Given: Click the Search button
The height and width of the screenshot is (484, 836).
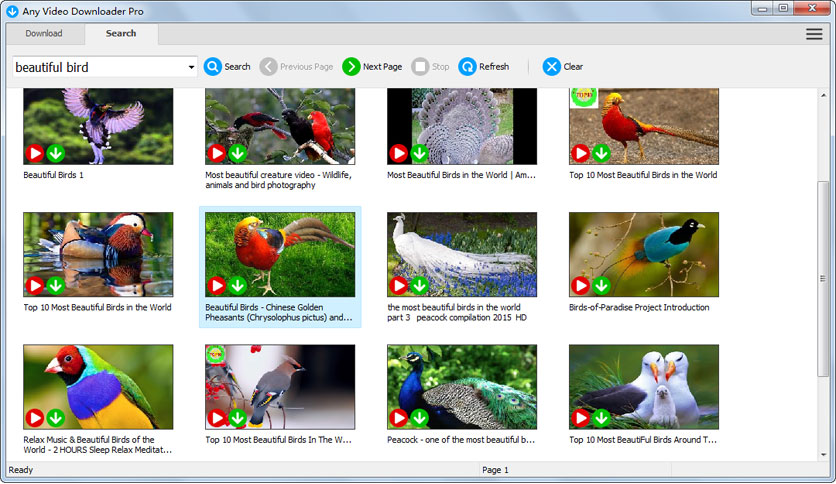Looking at the screenshot, I should pos(227,67).
